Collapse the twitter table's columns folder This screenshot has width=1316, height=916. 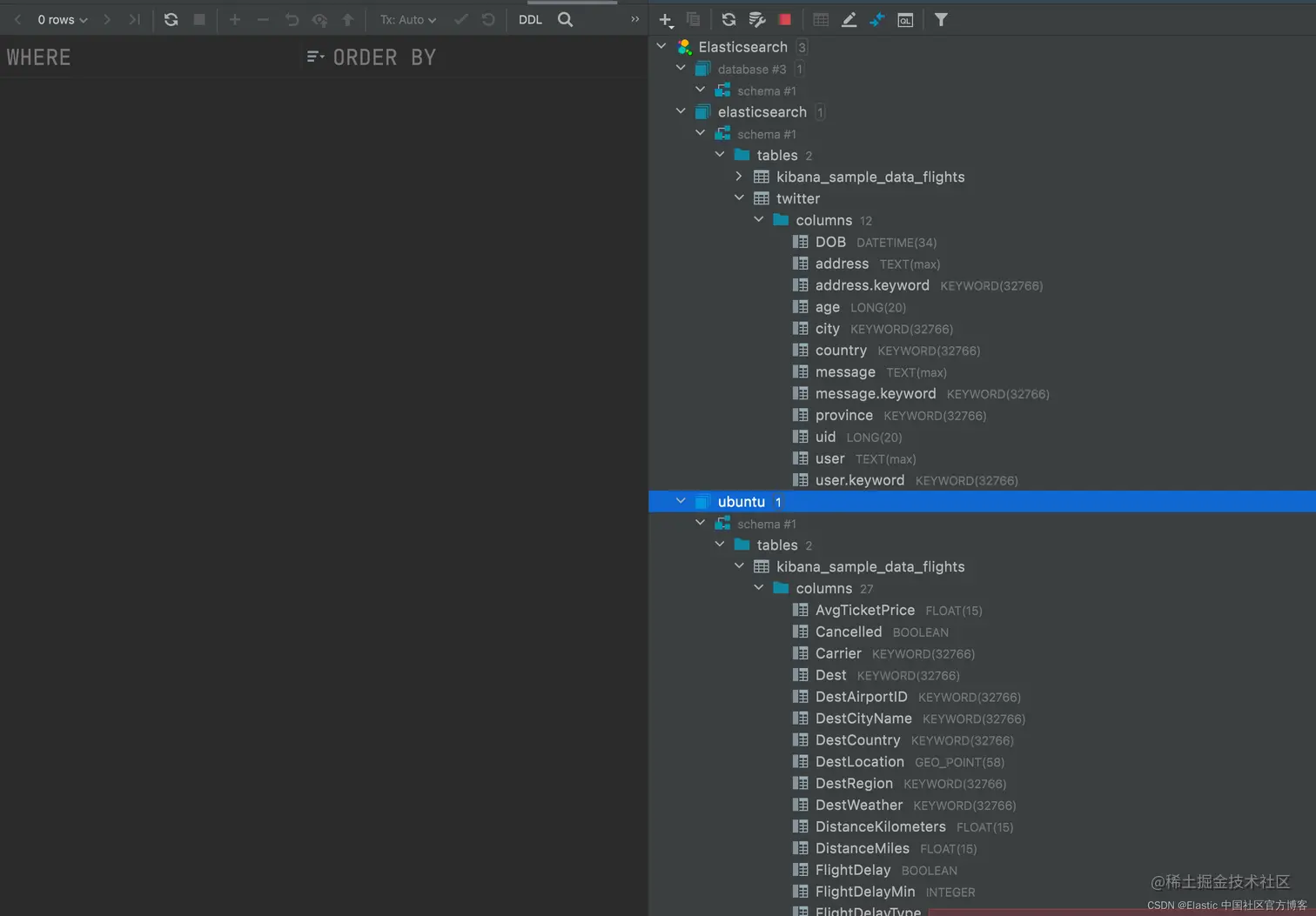click(758, 219)
